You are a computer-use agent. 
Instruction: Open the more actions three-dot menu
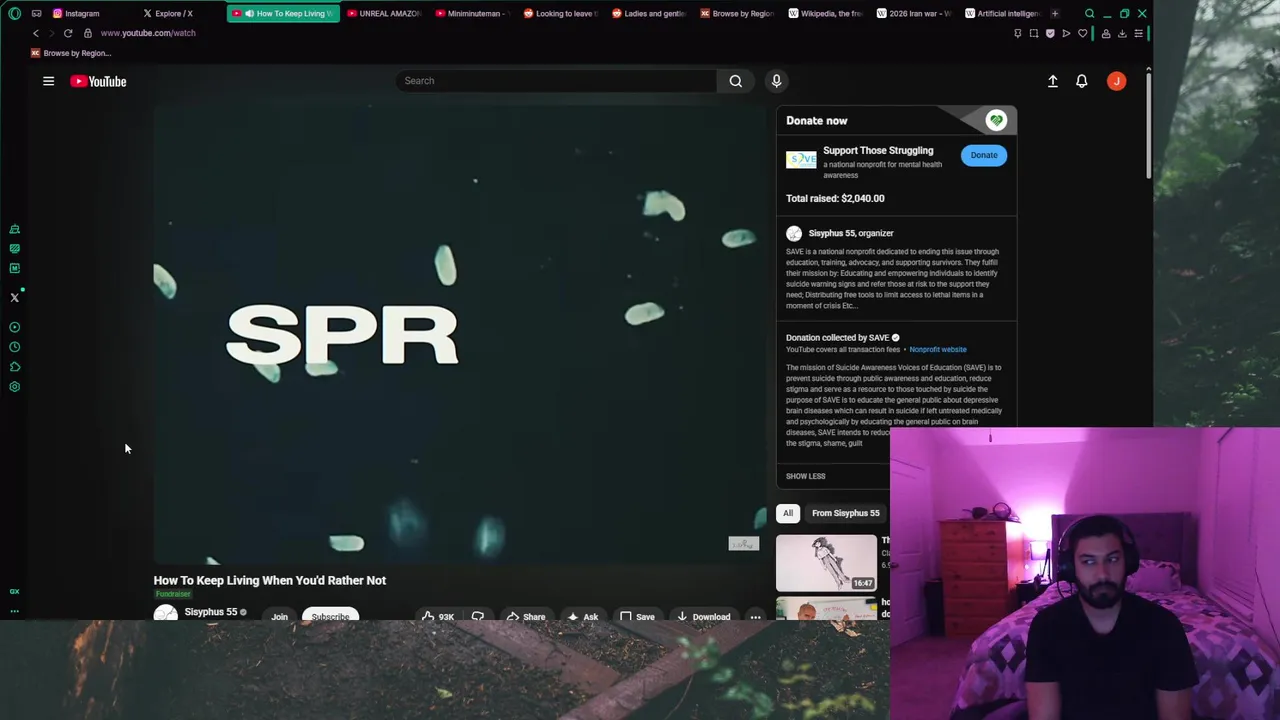pyautogui.click(x=755, y=616)
